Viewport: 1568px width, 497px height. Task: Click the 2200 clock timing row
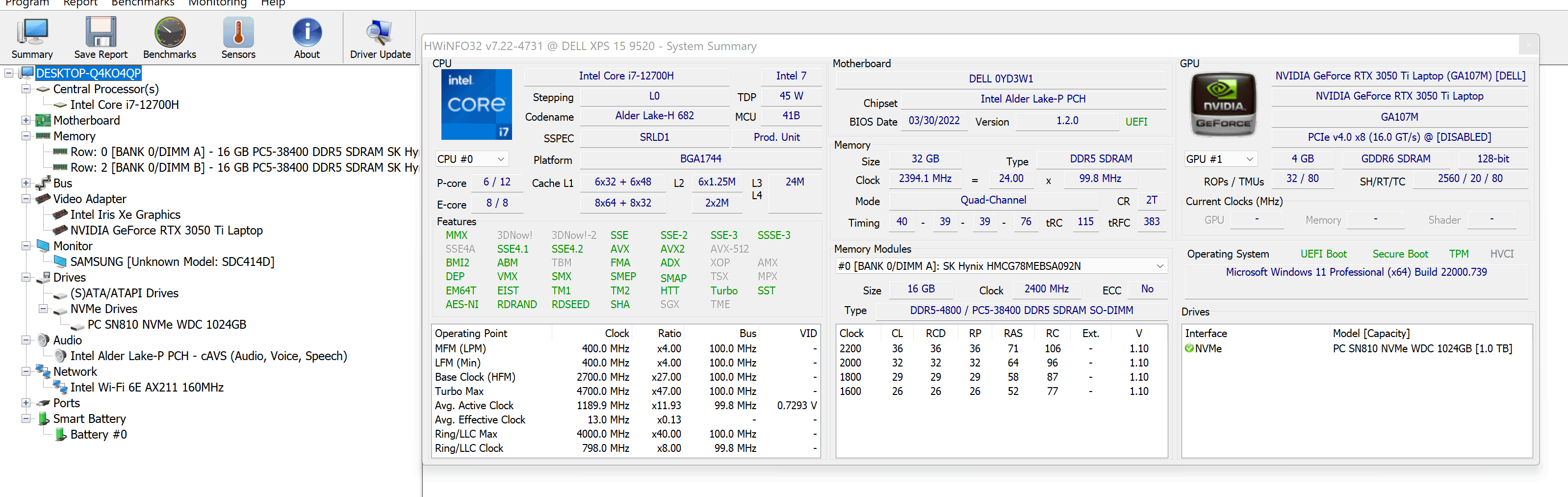[x=1001, y=348]
